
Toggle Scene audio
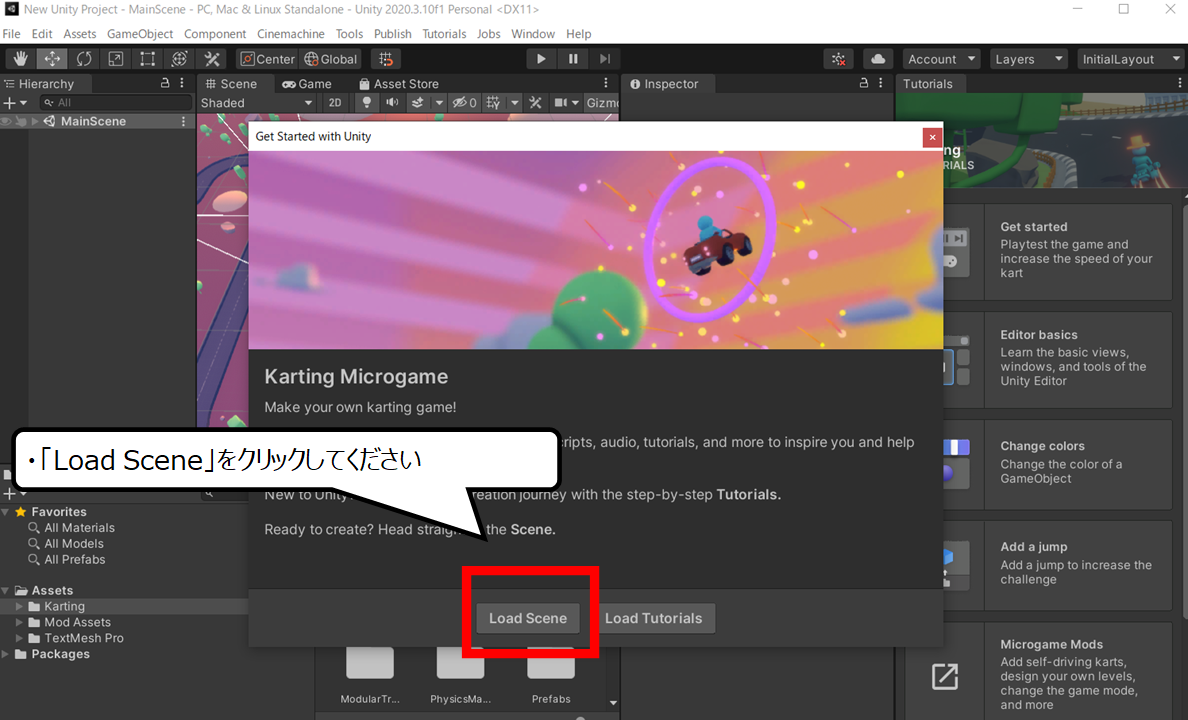(x=392, y=103)
